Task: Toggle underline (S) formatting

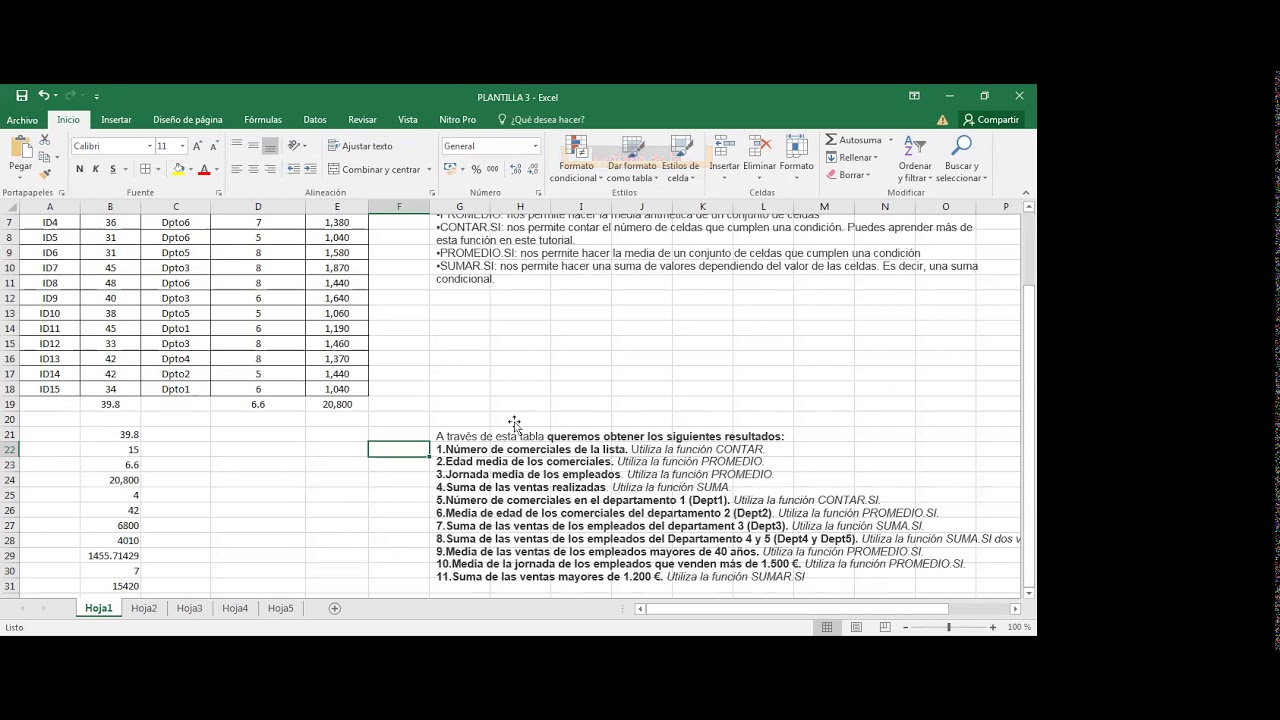Action: click(112, 169)
